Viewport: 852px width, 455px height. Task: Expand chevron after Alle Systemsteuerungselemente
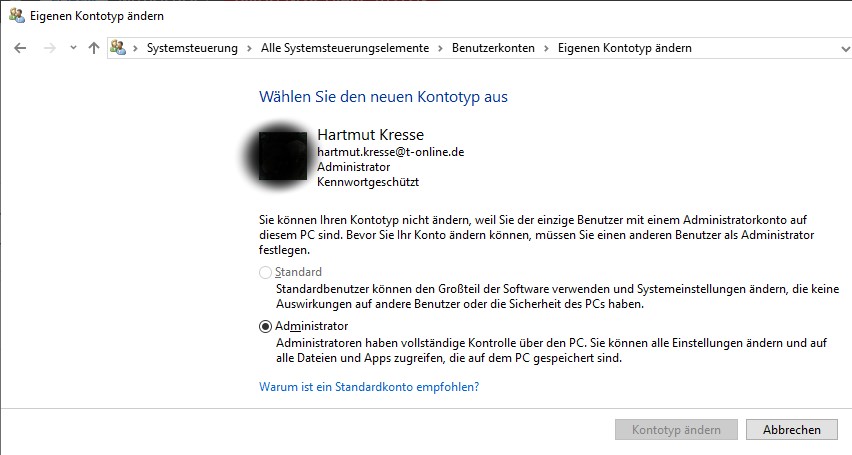coord(441,48)
